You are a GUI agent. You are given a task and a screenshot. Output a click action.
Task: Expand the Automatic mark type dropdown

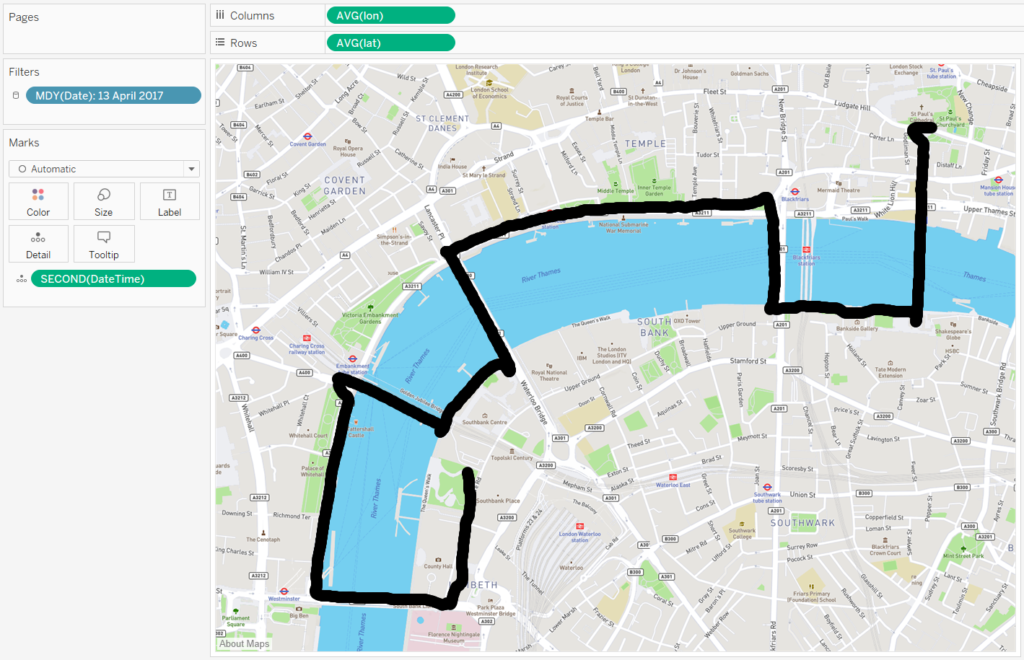click(x=104, y=169)
